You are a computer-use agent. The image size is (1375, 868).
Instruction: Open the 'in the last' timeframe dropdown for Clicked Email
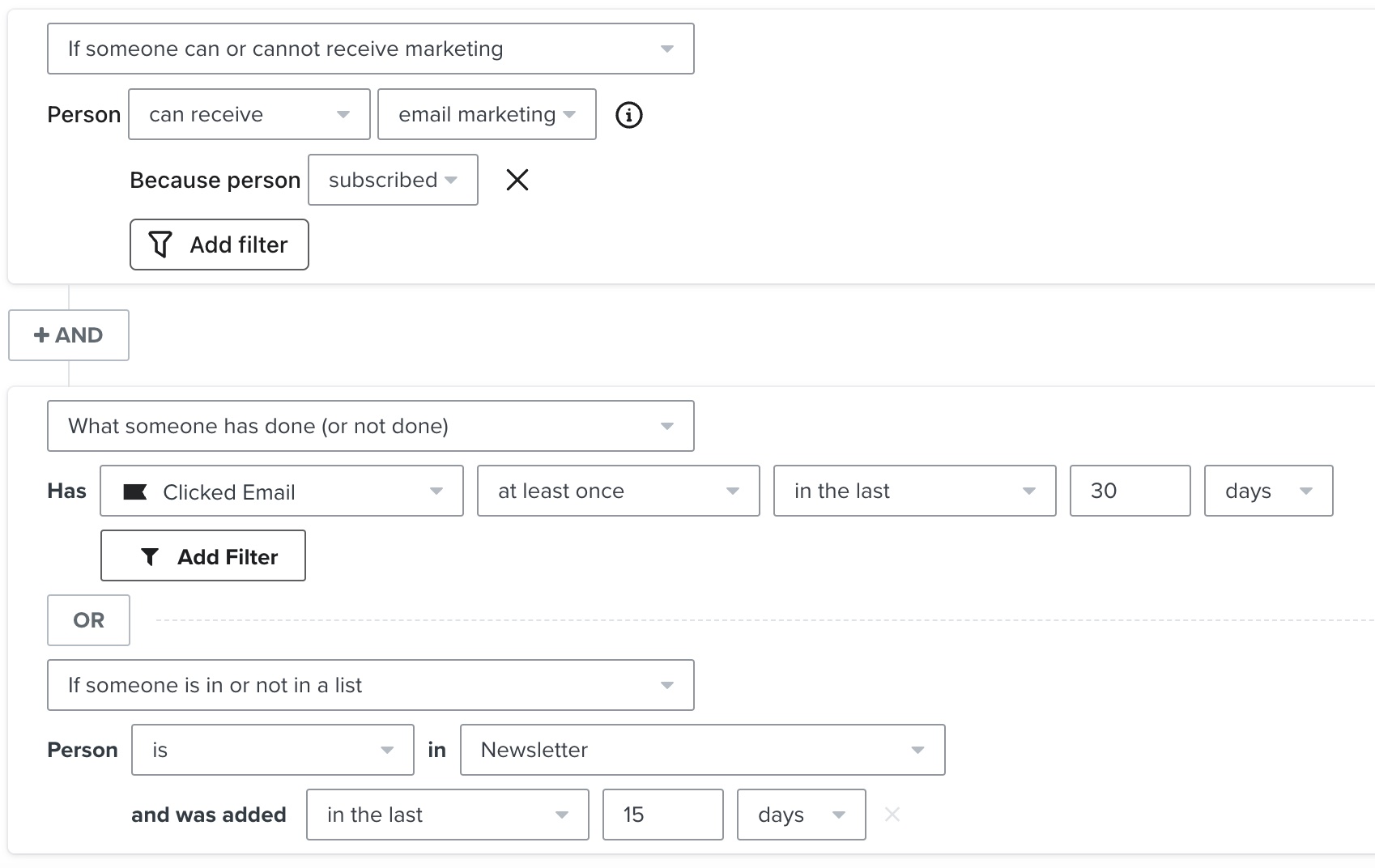(x=914, y=491)
